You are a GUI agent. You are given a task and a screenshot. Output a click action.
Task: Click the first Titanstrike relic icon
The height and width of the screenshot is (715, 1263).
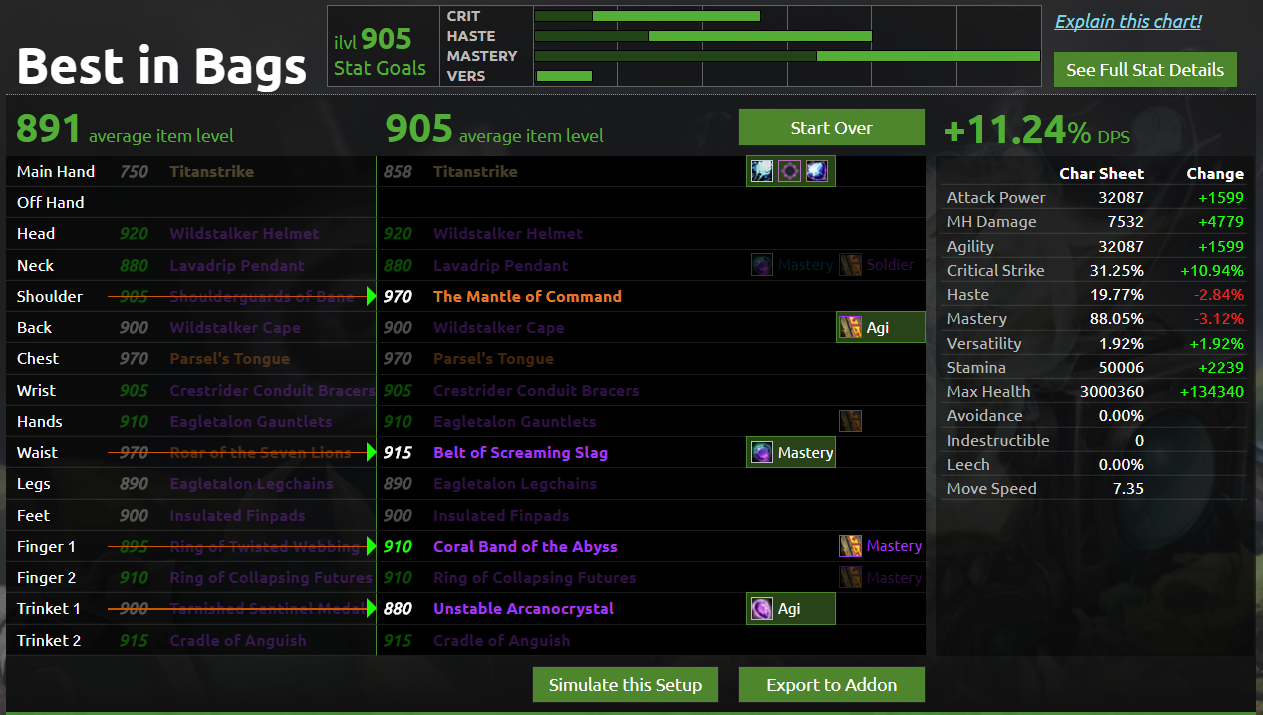pos(762,171)
